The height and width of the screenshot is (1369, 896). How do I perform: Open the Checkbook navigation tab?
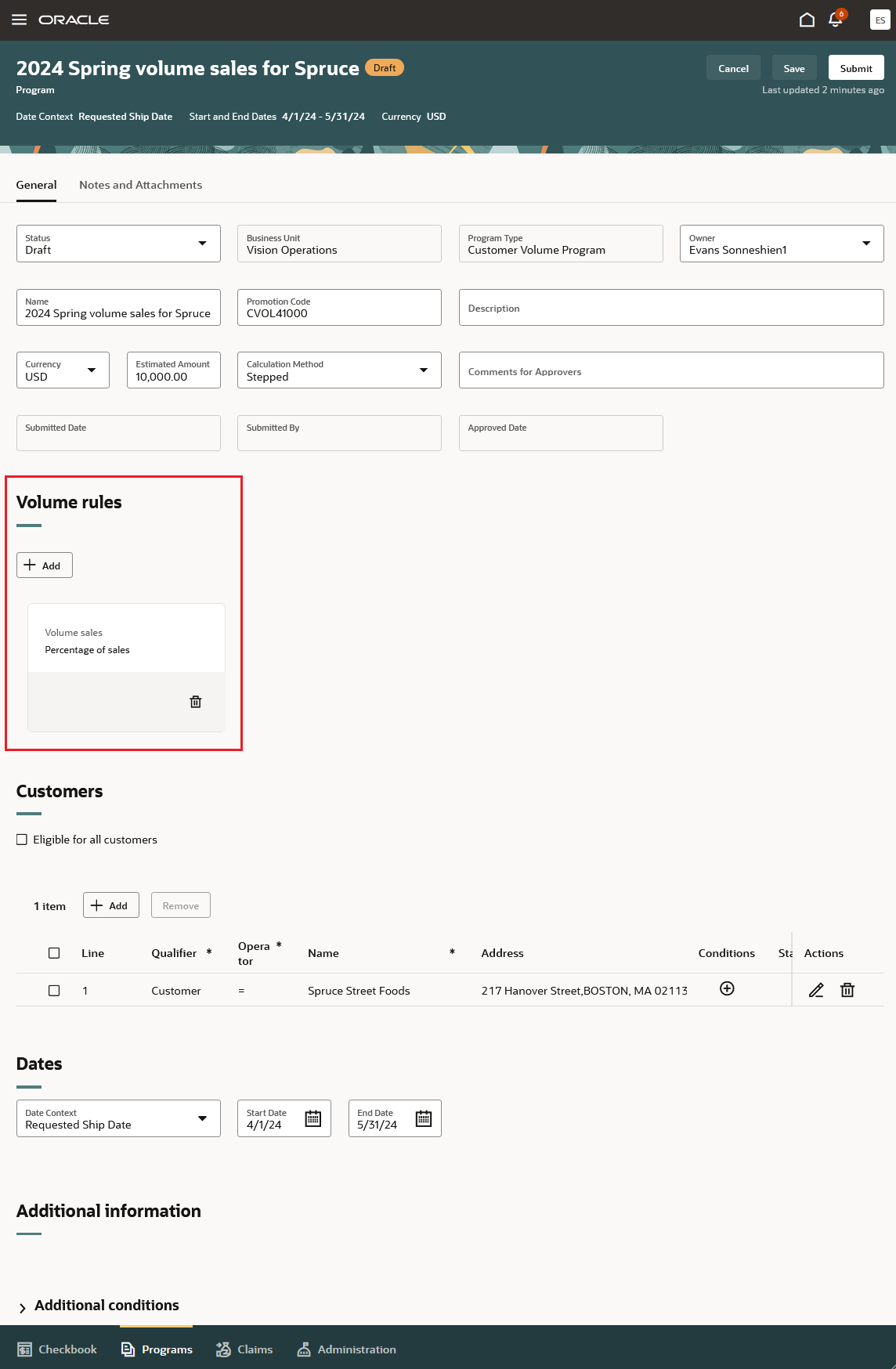tap(57, 1349)
